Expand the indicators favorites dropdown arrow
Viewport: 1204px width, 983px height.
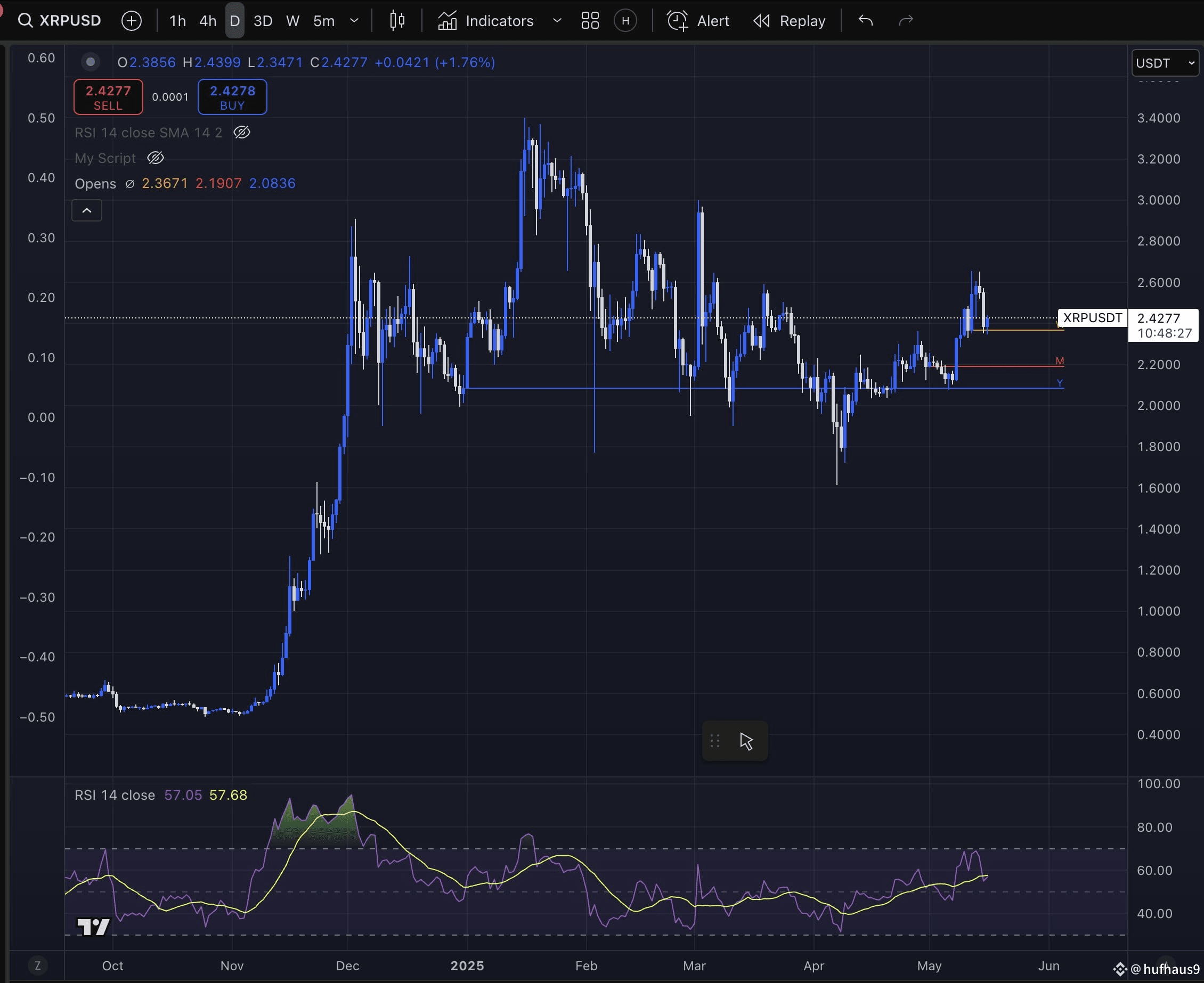pyautogui.click(x=557, y=21)
